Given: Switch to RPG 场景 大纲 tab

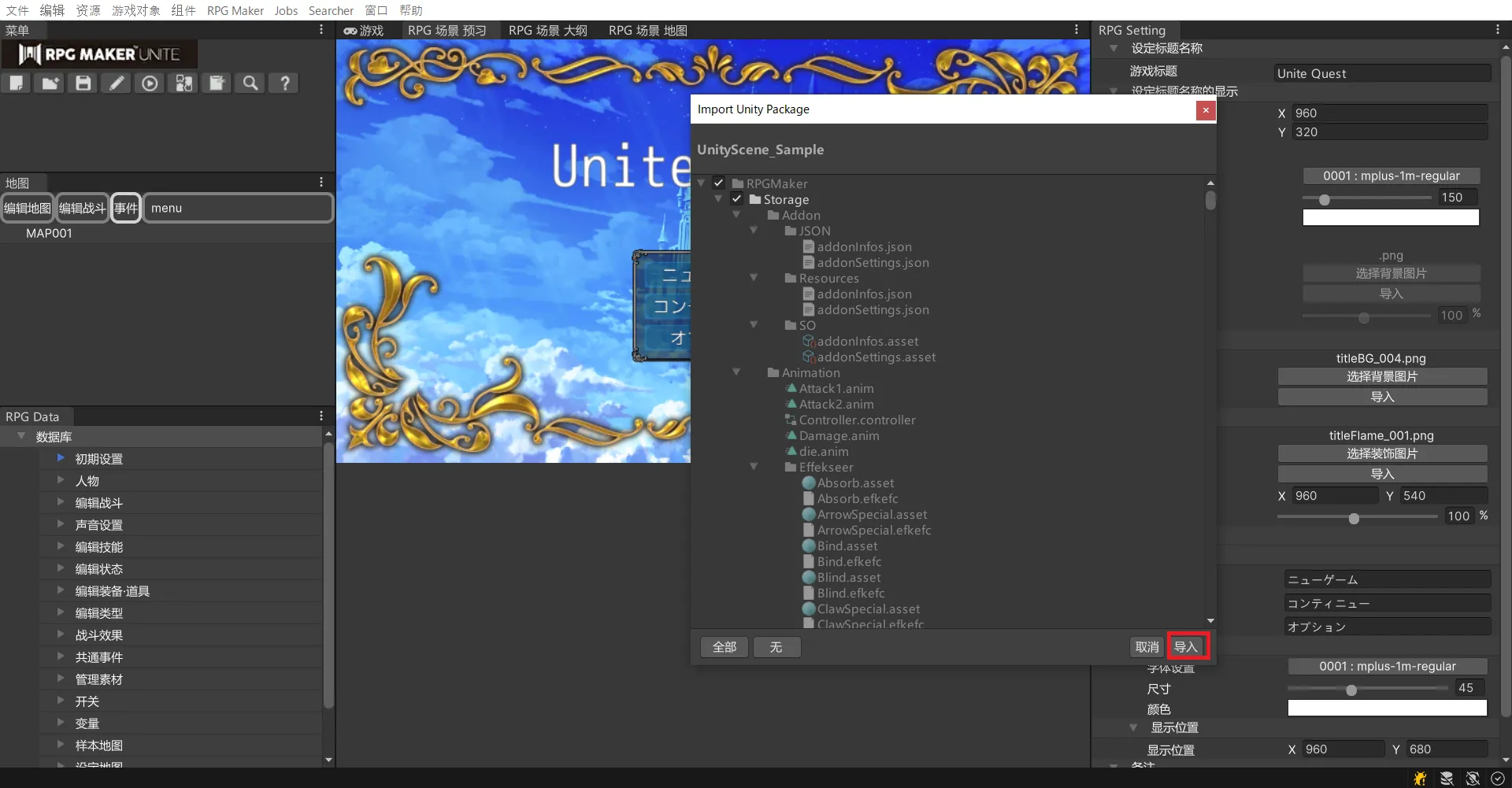Looking at the screenshot, I should tap(547, 31).
